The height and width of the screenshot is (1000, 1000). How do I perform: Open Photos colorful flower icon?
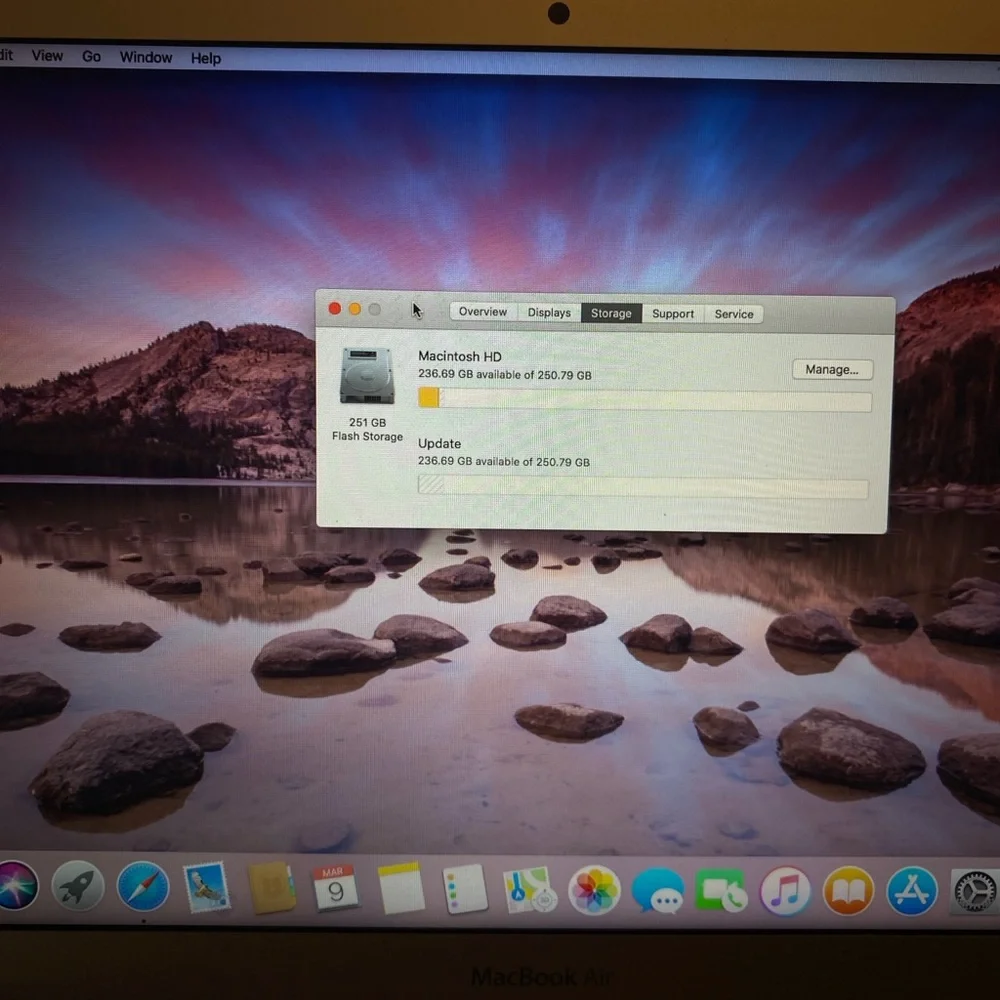coord(594,890)
